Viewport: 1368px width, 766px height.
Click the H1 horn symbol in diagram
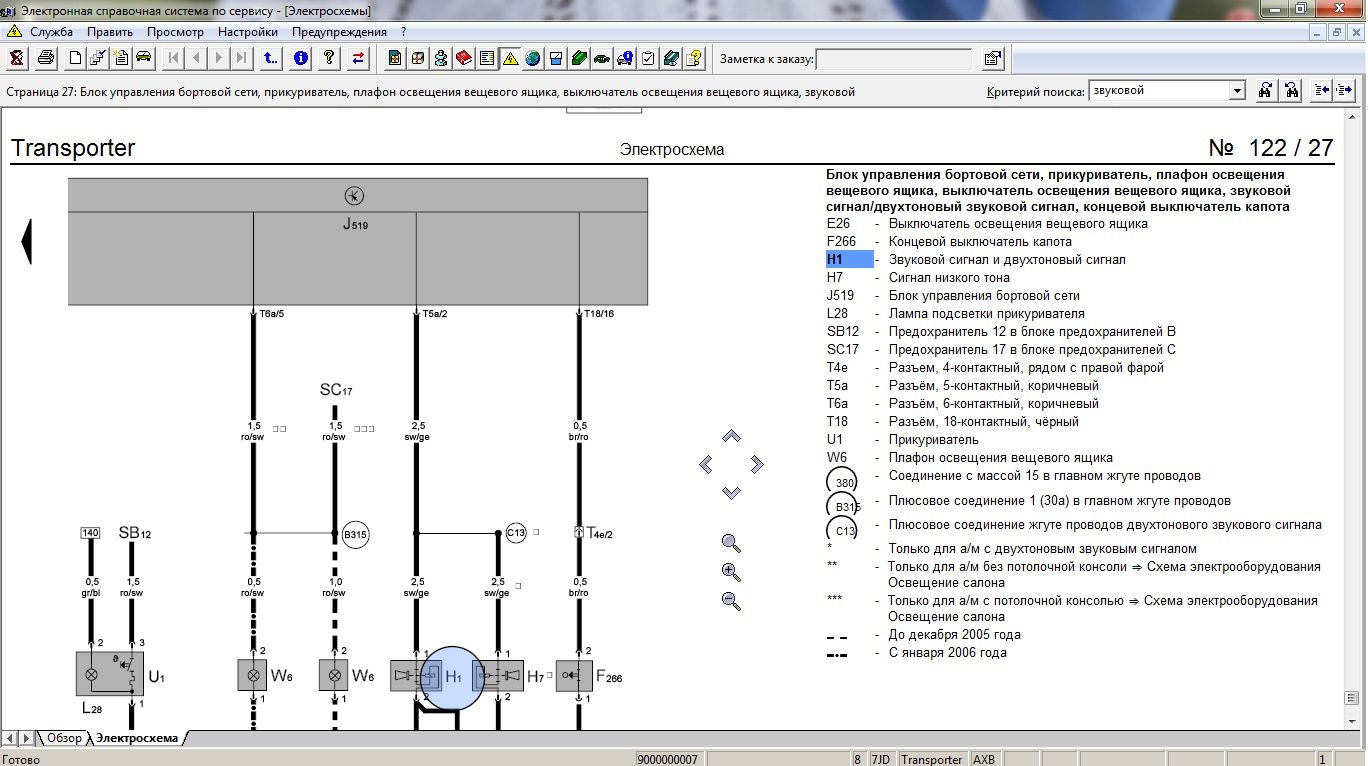415,676
